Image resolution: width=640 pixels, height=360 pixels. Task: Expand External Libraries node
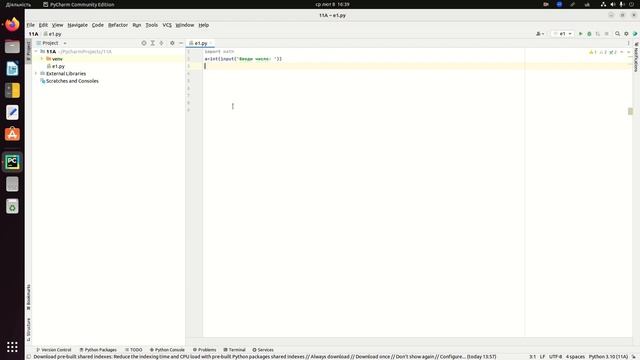(x=36, y=73)
